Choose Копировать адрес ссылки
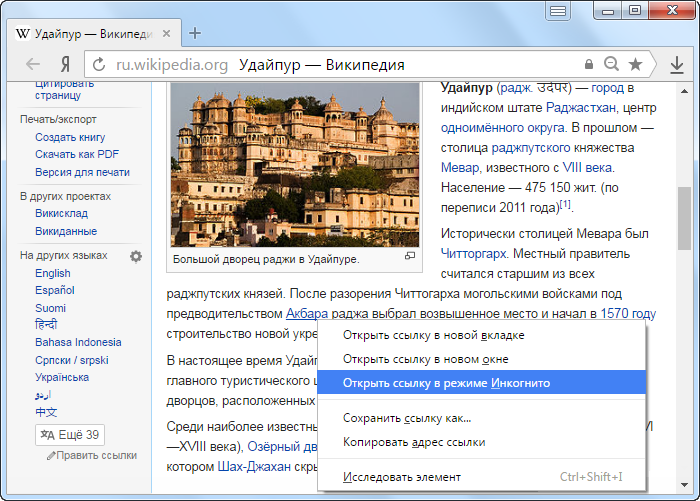 coord(482,443)
